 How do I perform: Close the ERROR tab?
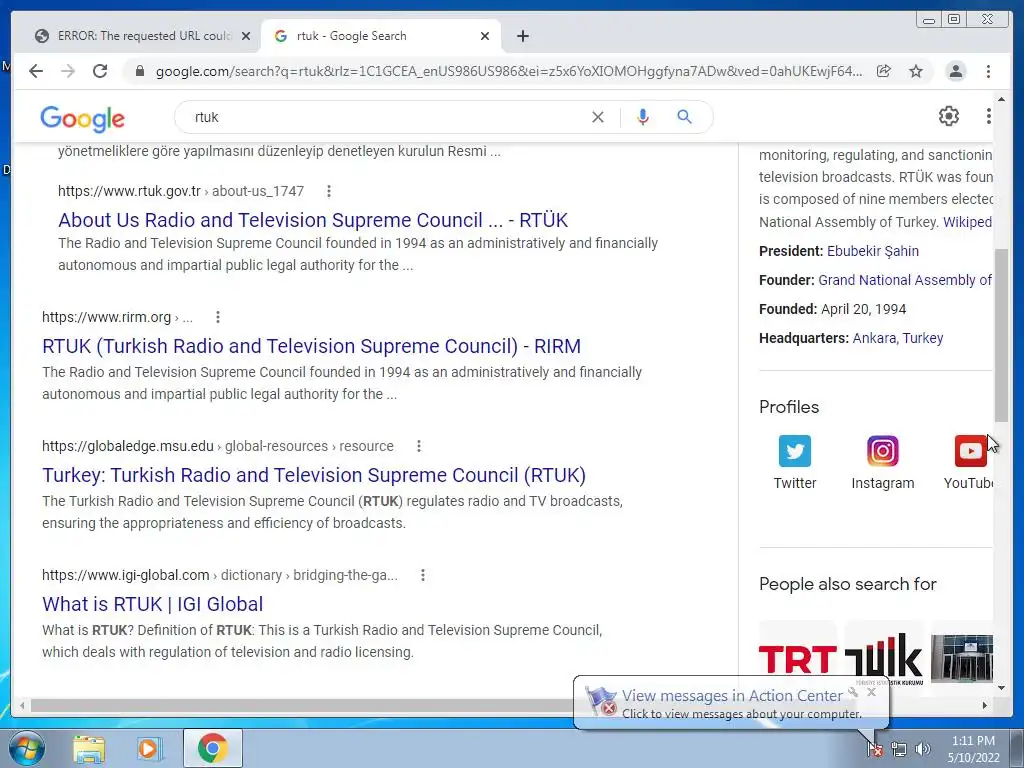click(x=246, y=36)
